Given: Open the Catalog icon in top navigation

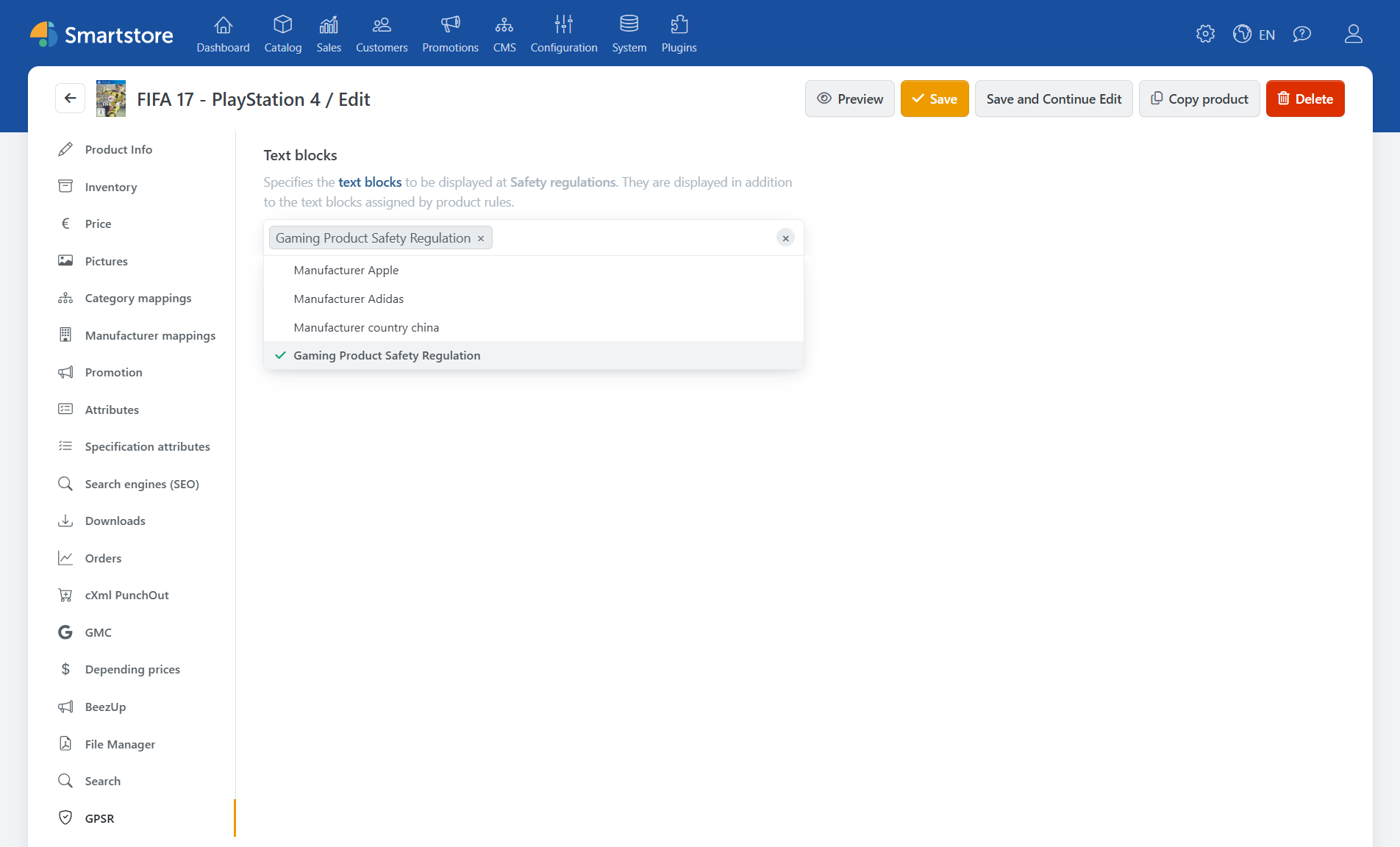Looking at the screenshot, I should 282,24.
